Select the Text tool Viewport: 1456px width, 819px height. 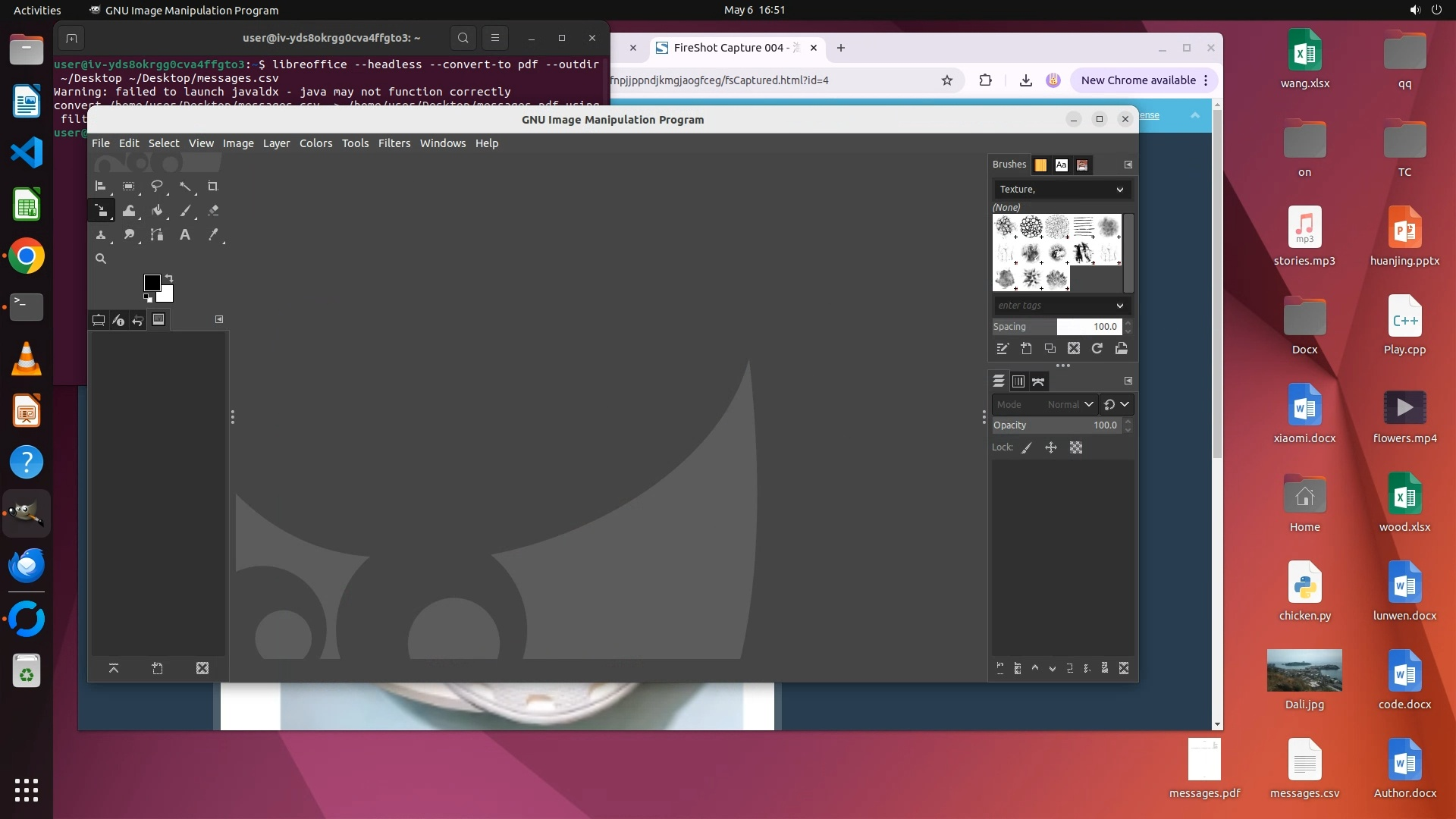[x=184, y=234]
